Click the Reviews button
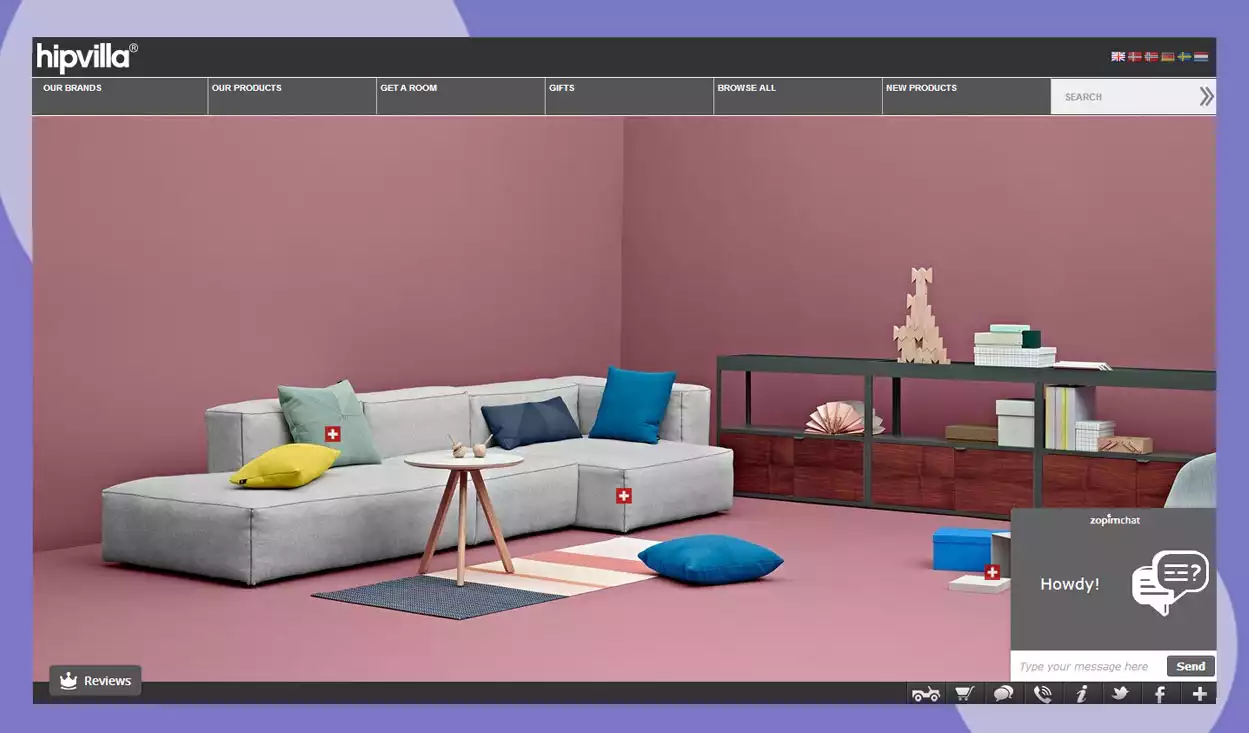1249x733 pixels. [x=95, y=681]
